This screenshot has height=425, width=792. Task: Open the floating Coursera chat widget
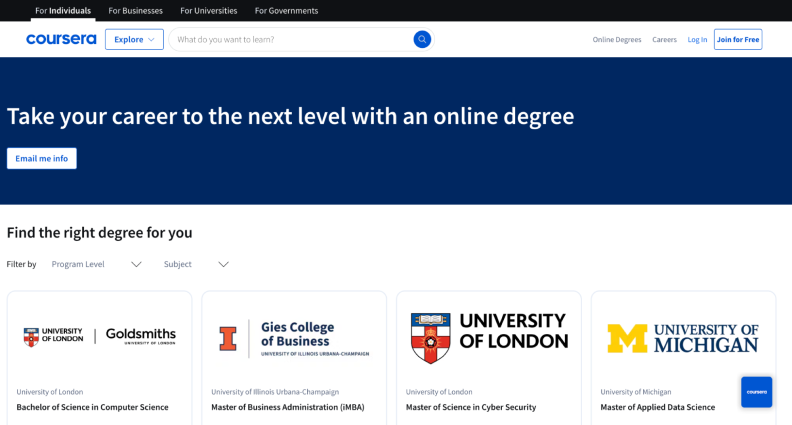[x=756, y=392]
